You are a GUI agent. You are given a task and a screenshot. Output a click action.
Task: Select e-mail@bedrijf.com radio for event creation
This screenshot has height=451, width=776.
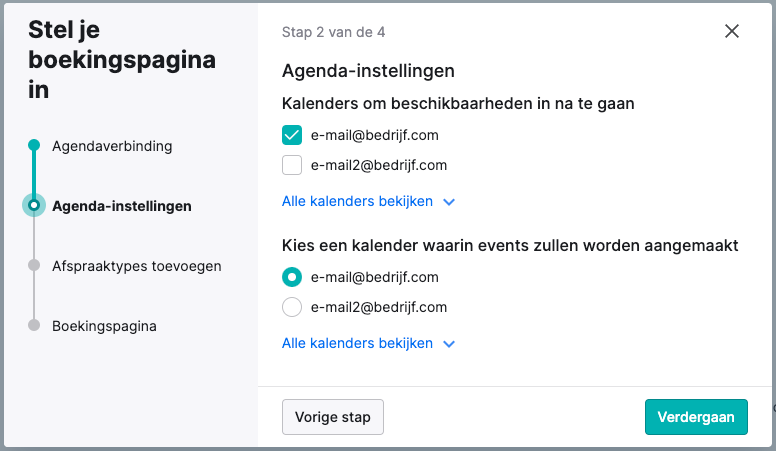point(292,277)
